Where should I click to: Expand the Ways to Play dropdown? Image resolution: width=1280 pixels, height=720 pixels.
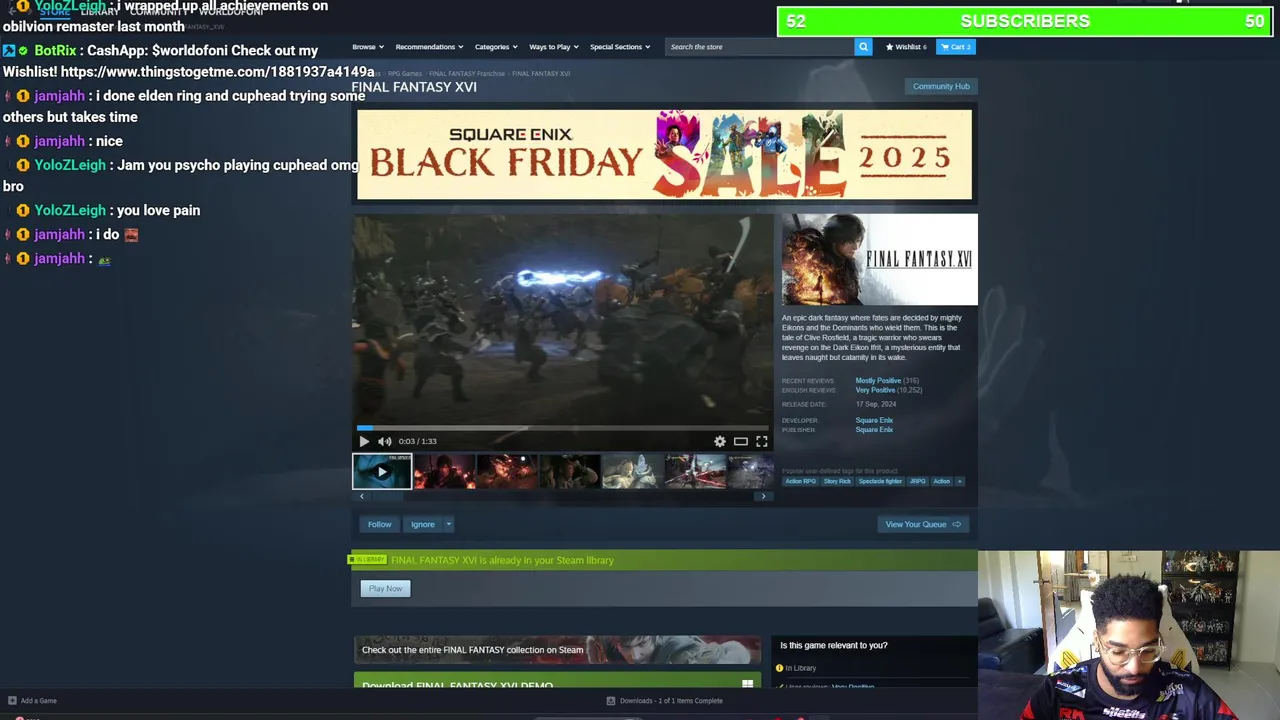553,47
